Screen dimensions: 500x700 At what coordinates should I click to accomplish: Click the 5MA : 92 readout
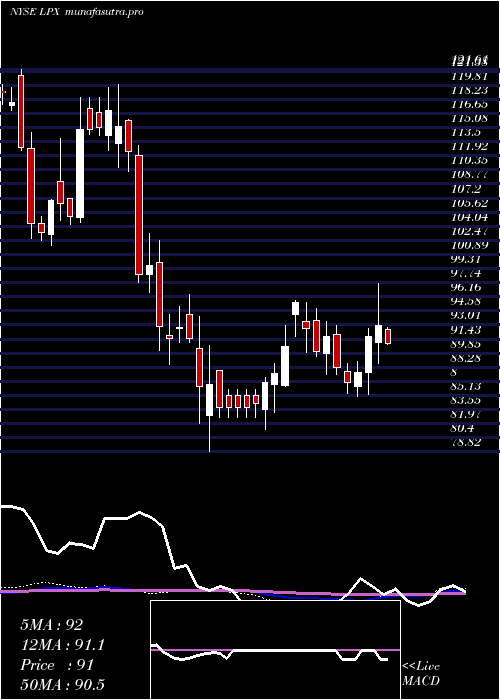point(52,625)
